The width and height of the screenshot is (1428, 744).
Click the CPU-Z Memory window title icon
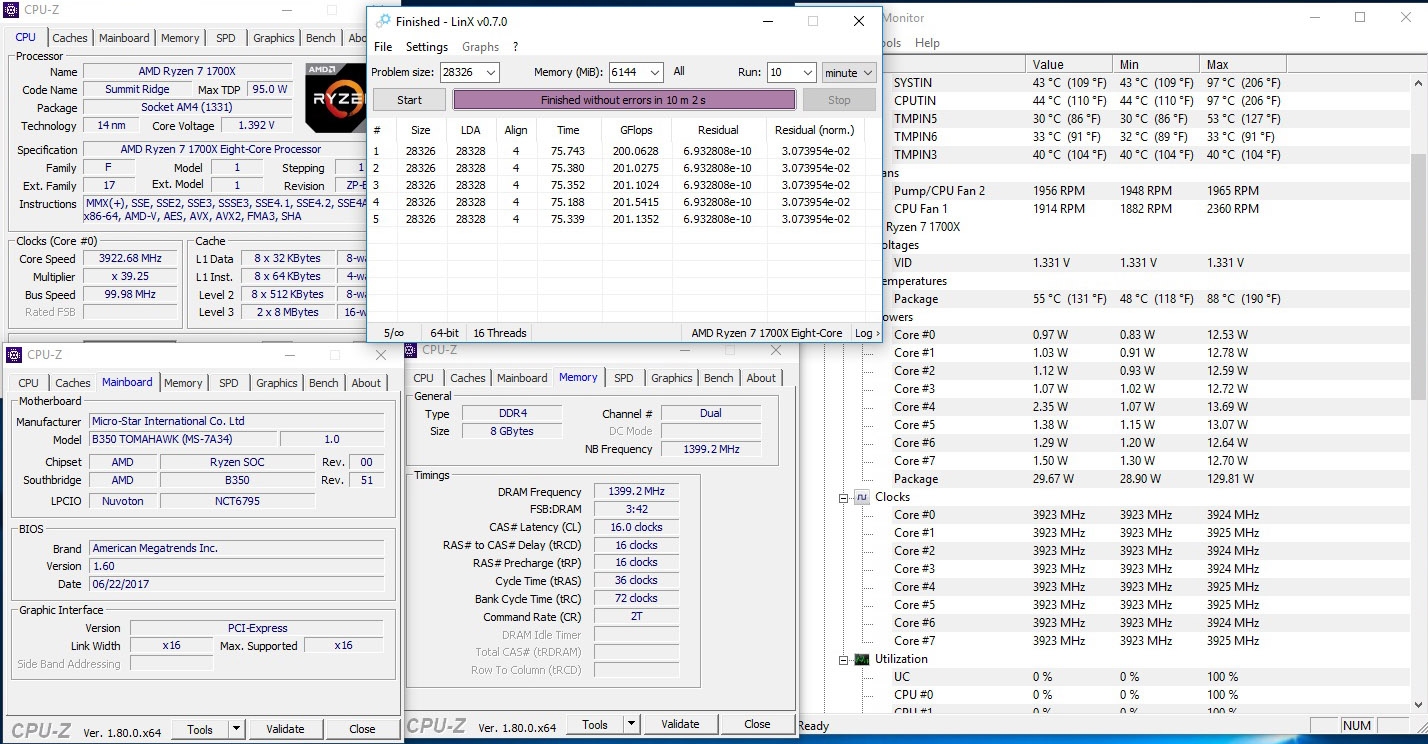tap(411, 350)
